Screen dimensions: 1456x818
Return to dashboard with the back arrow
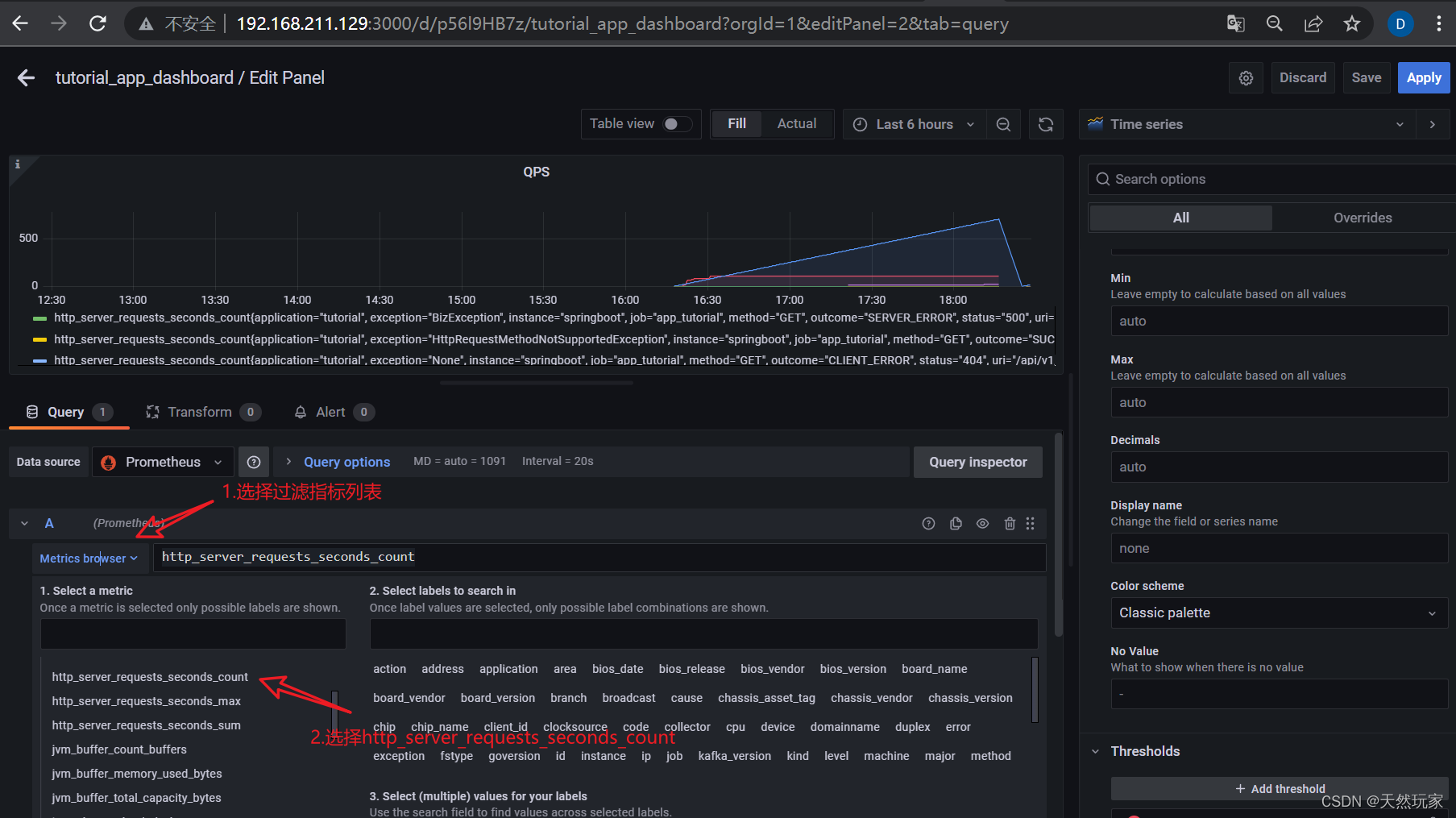(x=26, y=77)
